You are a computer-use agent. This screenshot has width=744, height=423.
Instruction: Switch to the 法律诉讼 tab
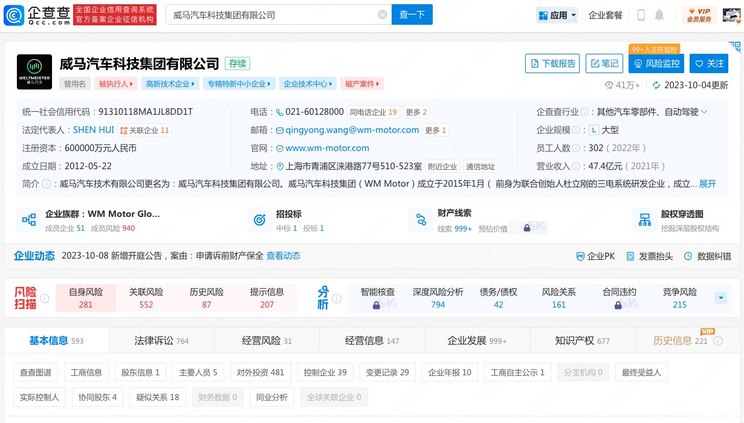click(x=161, y=341)
